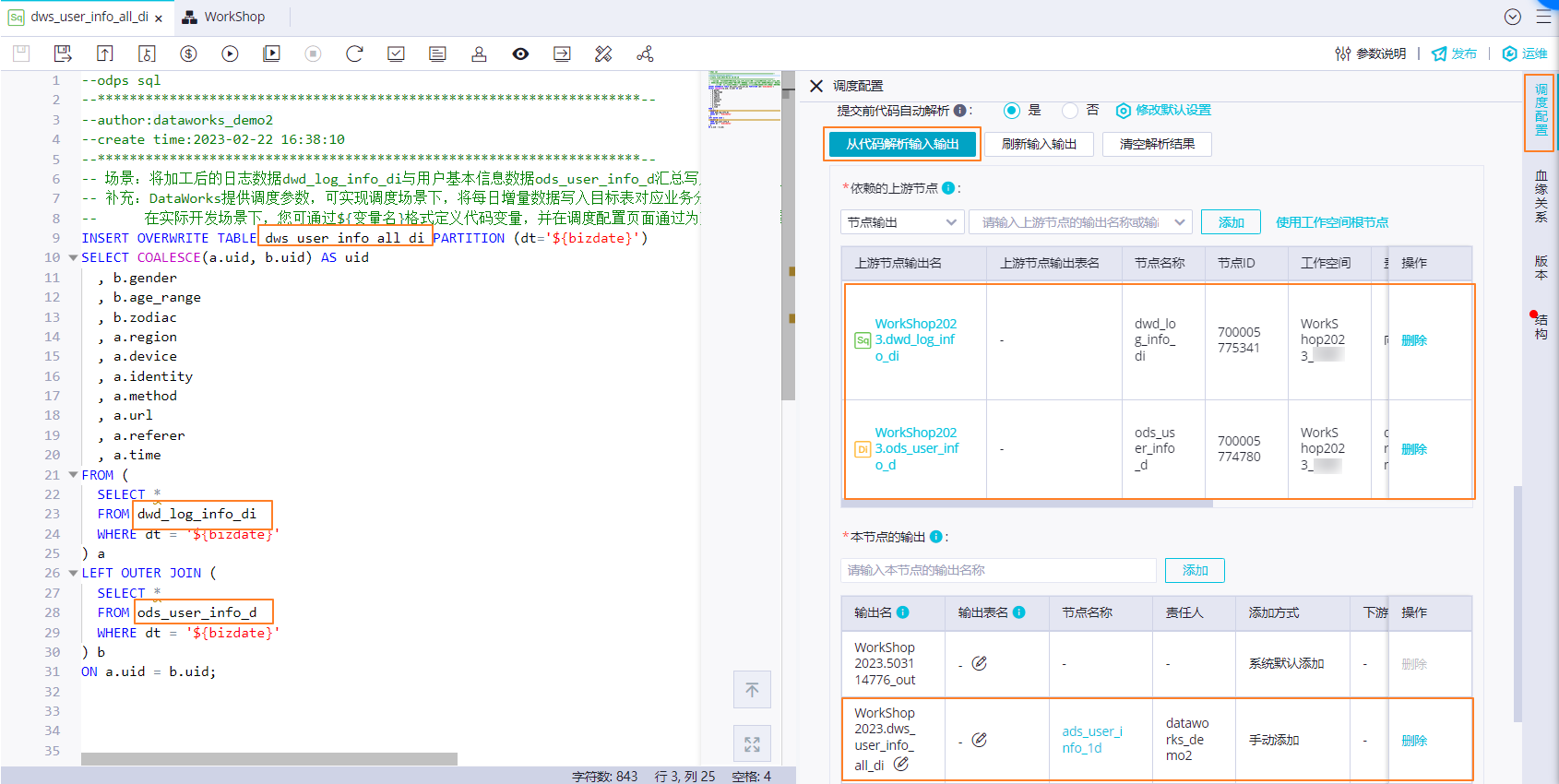Delete the dws_user_info_all_di output row
Screen dimensions: 1559x784
(1414, 741)
